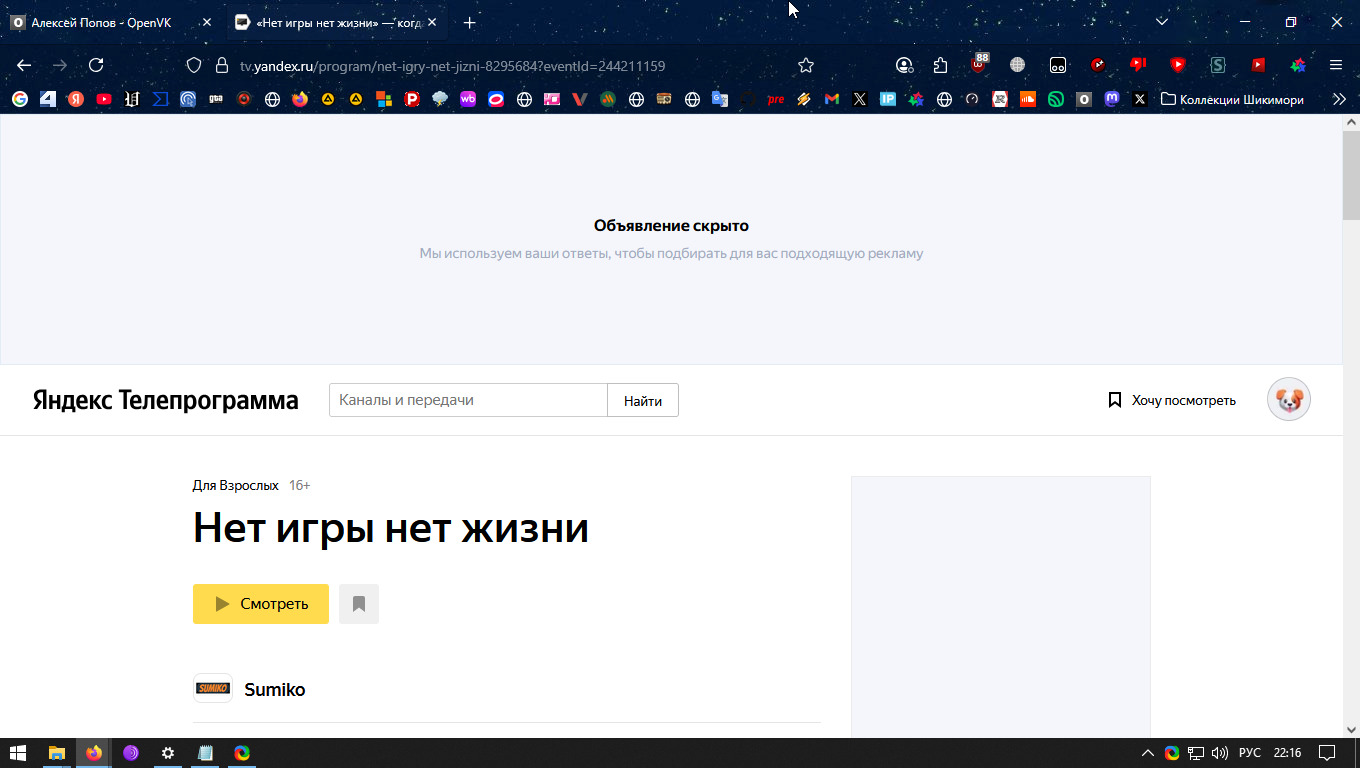
Task: Bookmark this page with the star
Action: [806, 65]
